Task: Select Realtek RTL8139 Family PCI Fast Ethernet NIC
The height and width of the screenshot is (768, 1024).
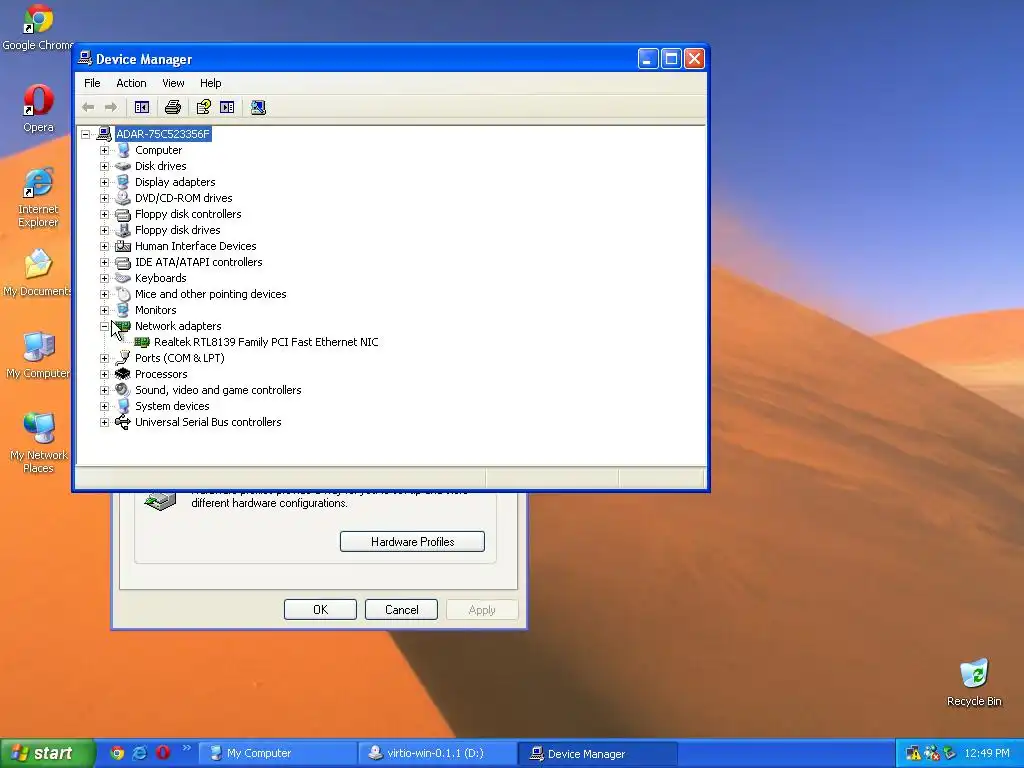Action: pyautogui.click(x=266, y=342)
